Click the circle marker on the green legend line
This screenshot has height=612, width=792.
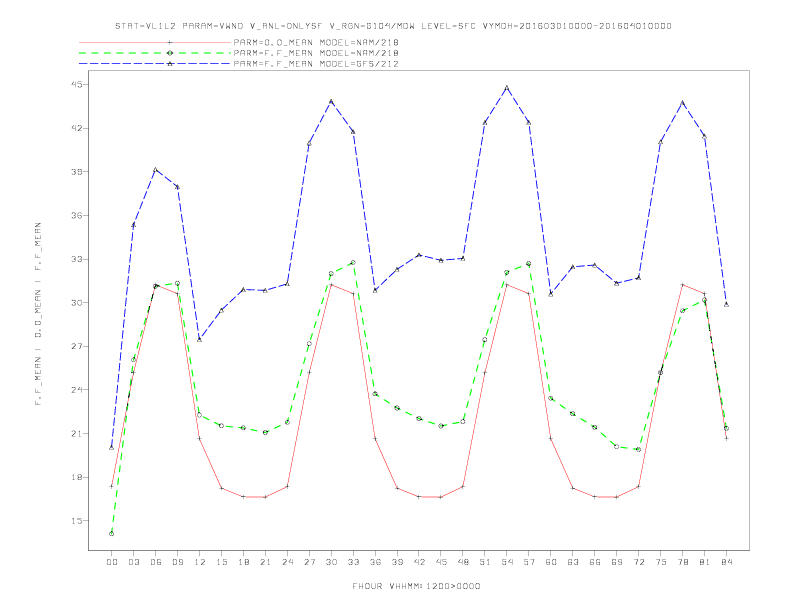tap(170, 53)
